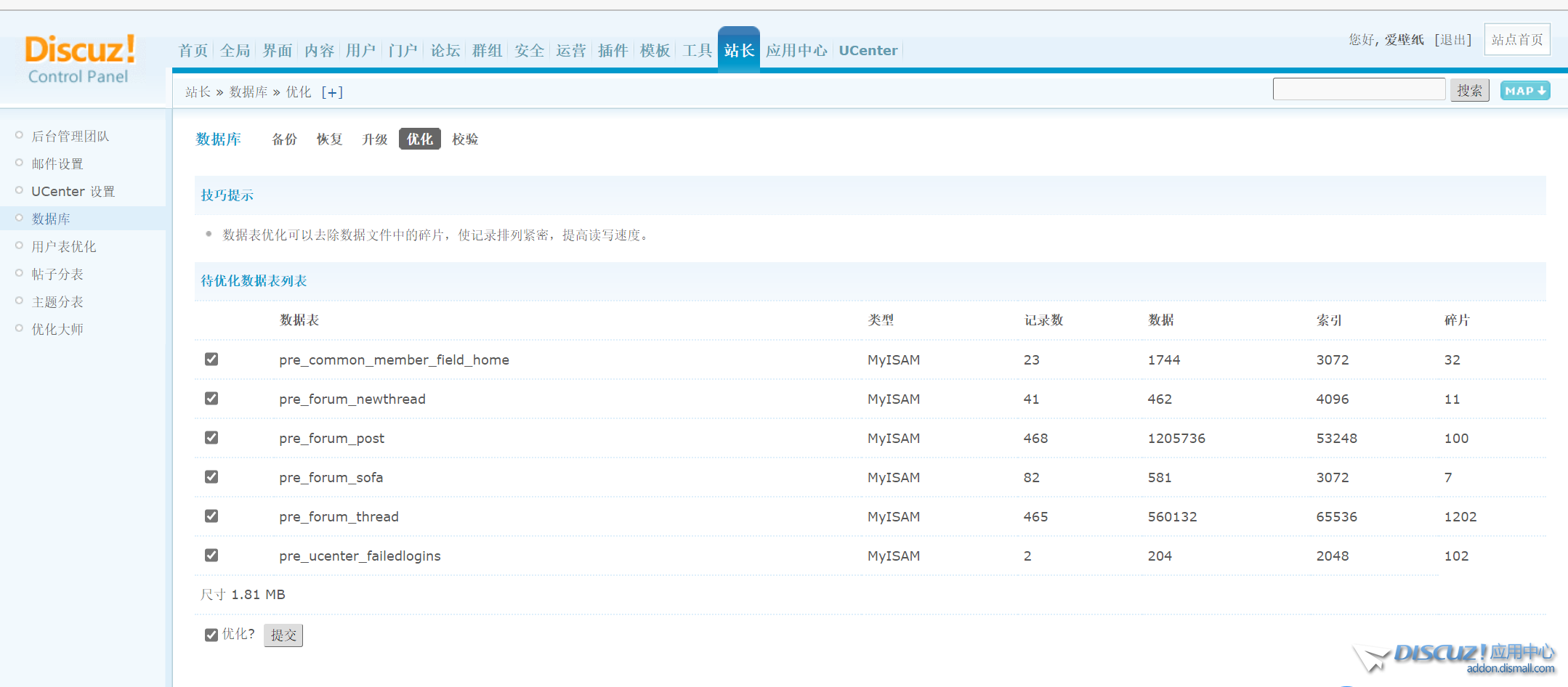Open the MAP navigation button
The image size is (1568, 687).
(1524, 91)
